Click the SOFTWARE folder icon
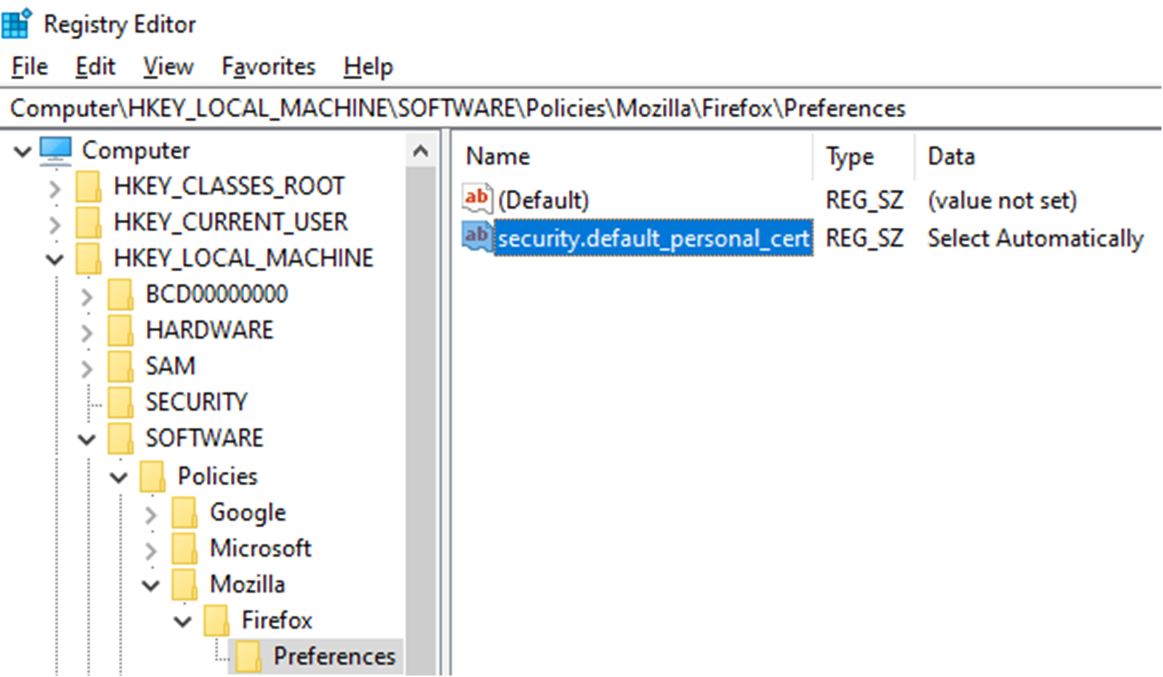 120,438
